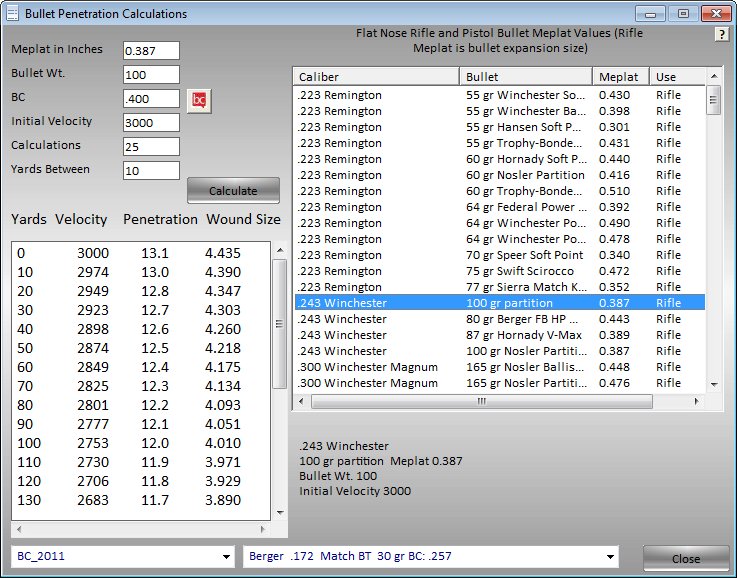Click the results table vertical scrollbar thumb
Image resolution: width=737 pixels, height=578 pixels.
click(x=279, y=325)
